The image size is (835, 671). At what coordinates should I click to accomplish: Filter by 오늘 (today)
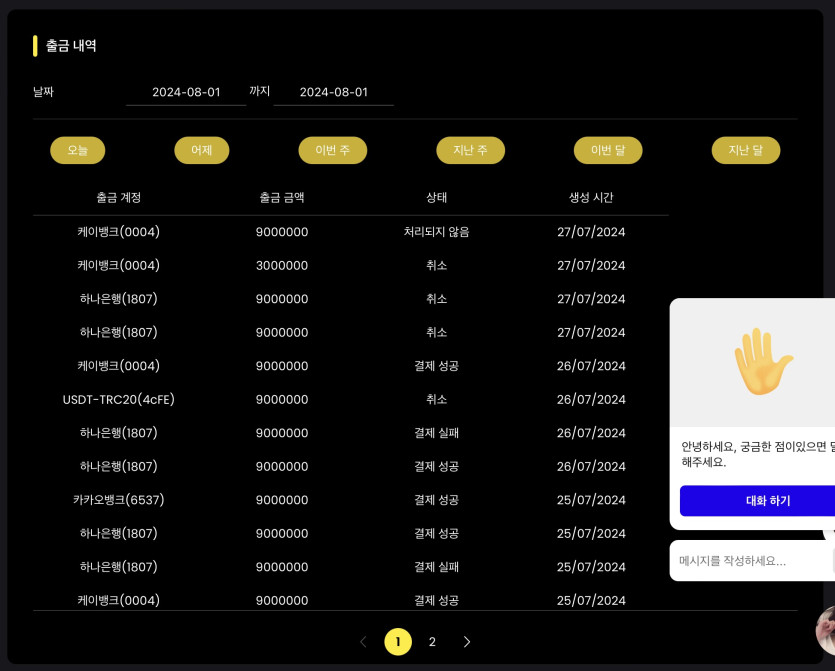[x=78, y=150]
